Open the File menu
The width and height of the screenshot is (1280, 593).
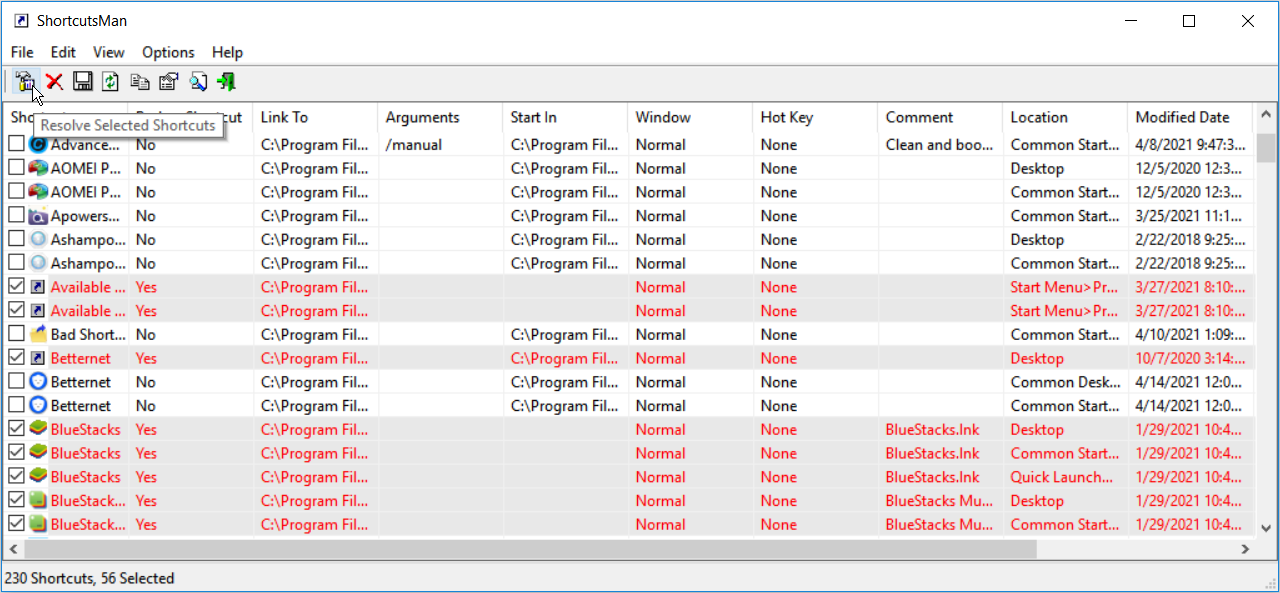(x=22, y=52)
